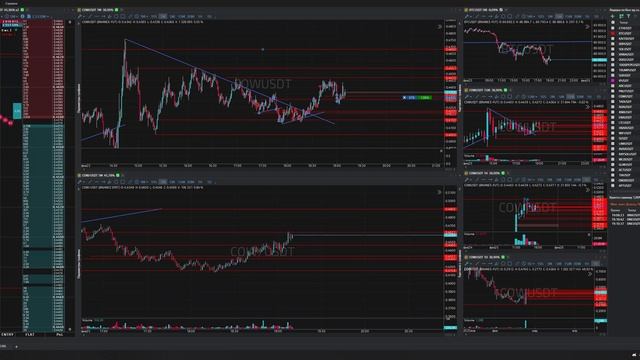This screenshot has width=640, height=360.
Task: Jump to latest bar in third right-column COWUSDT chart
Action: tap(588, 190)
